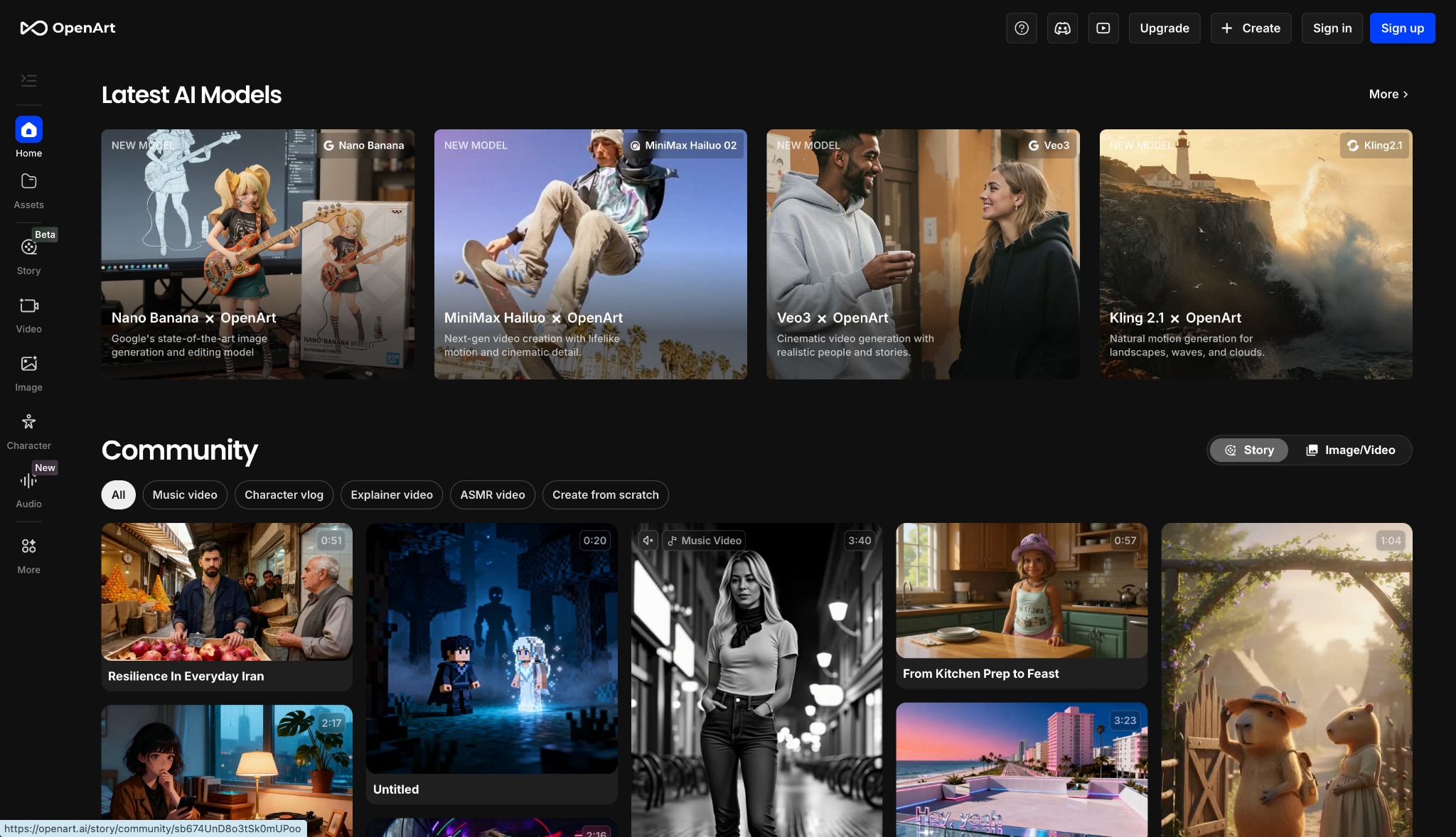Open the help question-mark icon

pyautogui.click(x=1022, y=28)
